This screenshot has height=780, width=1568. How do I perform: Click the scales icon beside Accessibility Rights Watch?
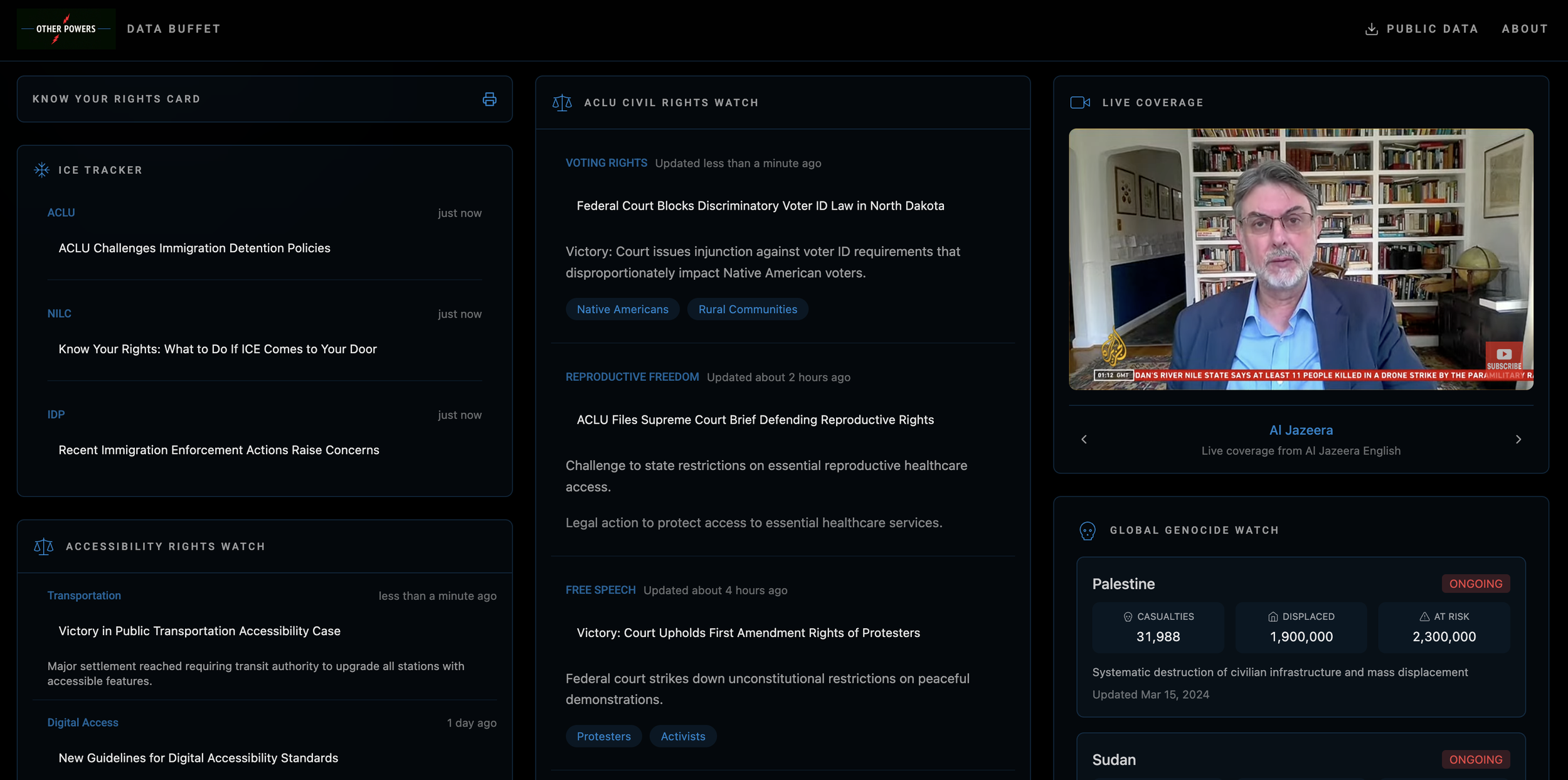point(43,546)
